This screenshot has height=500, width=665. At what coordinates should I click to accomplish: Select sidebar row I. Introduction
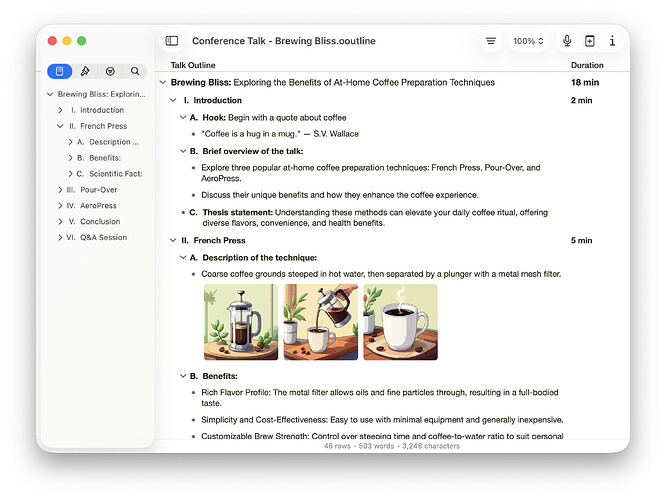point(97,110)
